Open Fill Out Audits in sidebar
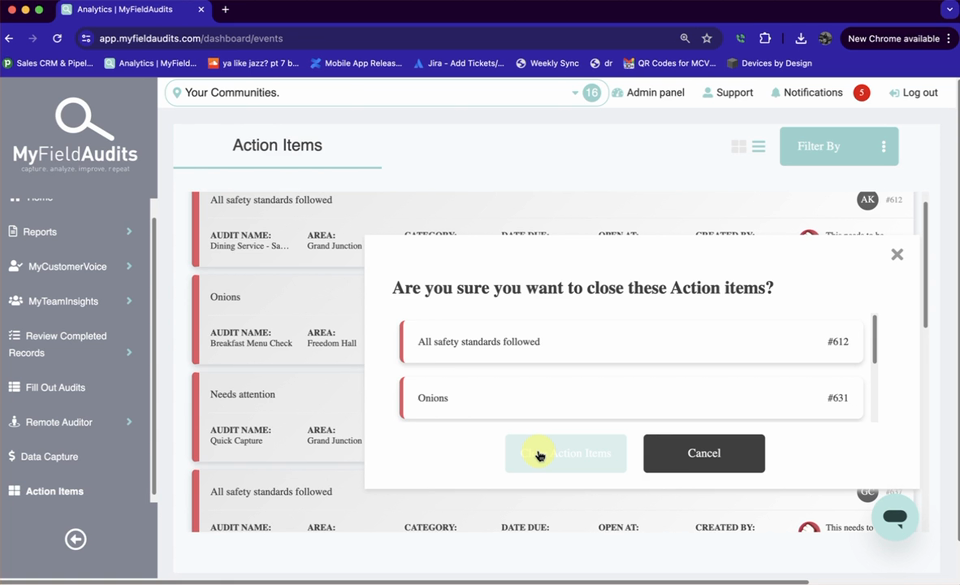 (47, 387)
